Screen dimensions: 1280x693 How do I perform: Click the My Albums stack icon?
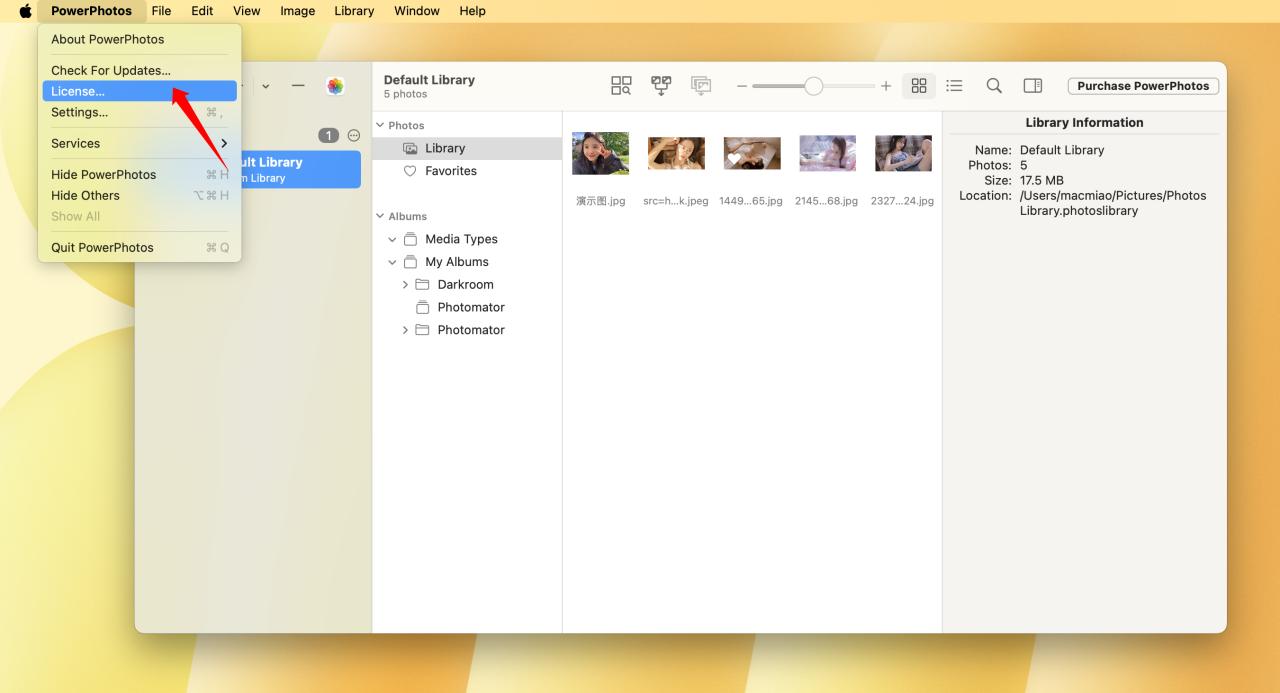tap(410, 262)
